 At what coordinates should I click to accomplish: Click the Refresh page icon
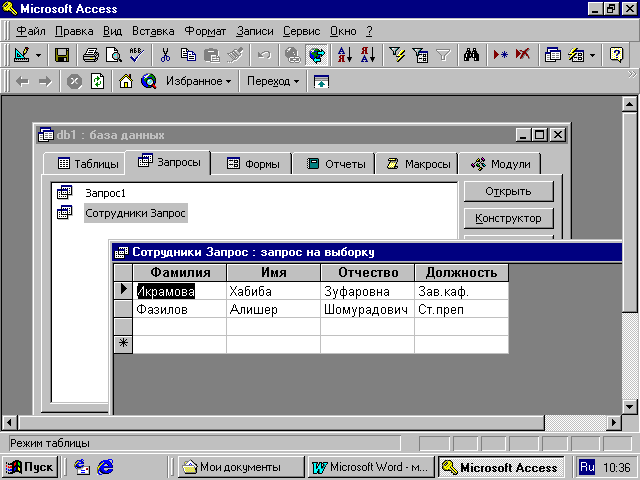tap(97, 82)
